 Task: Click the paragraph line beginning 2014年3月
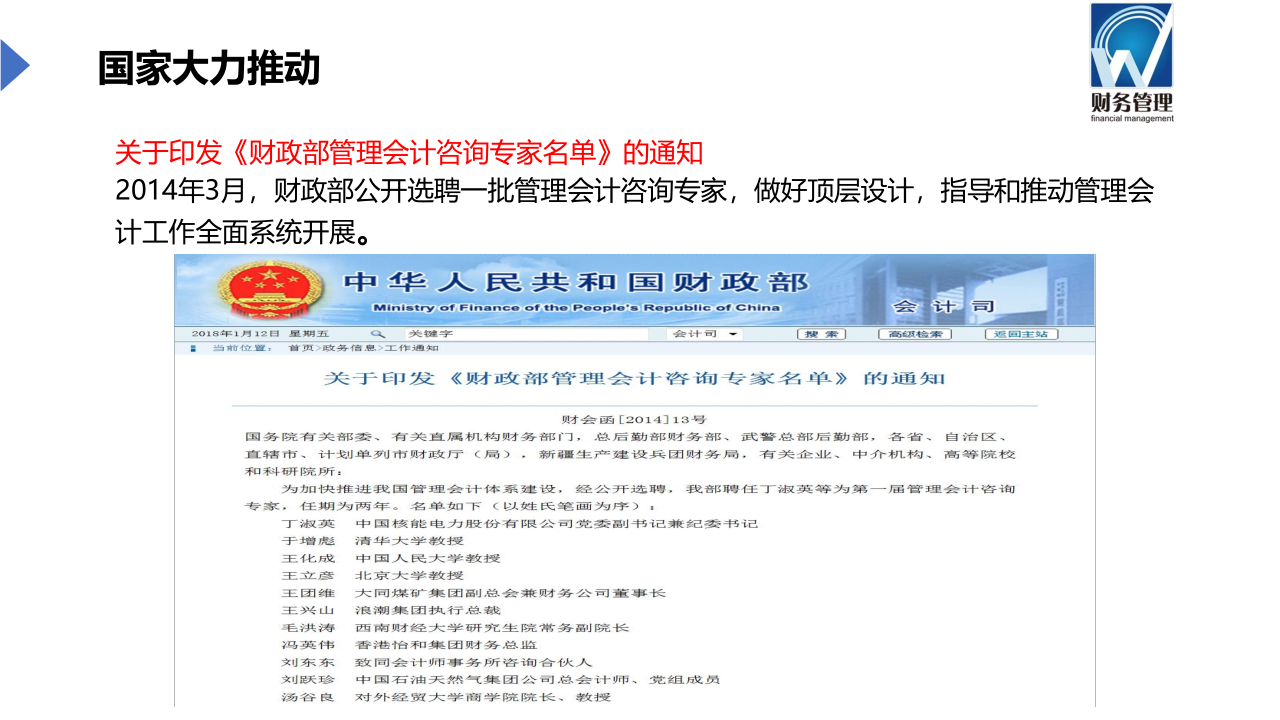(x=635, y=192)
